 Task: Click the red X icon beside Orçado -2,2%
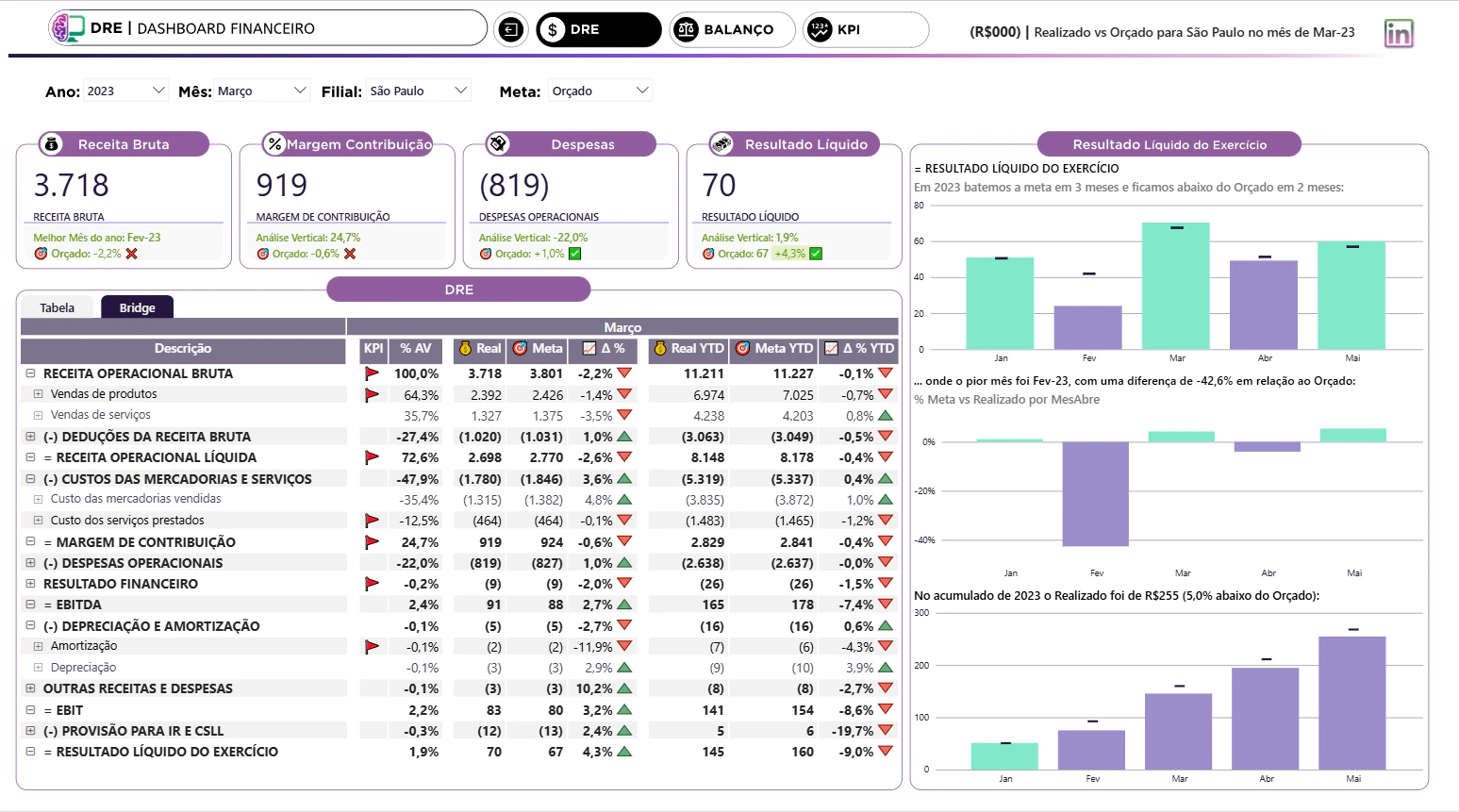(x=131, y=254)
